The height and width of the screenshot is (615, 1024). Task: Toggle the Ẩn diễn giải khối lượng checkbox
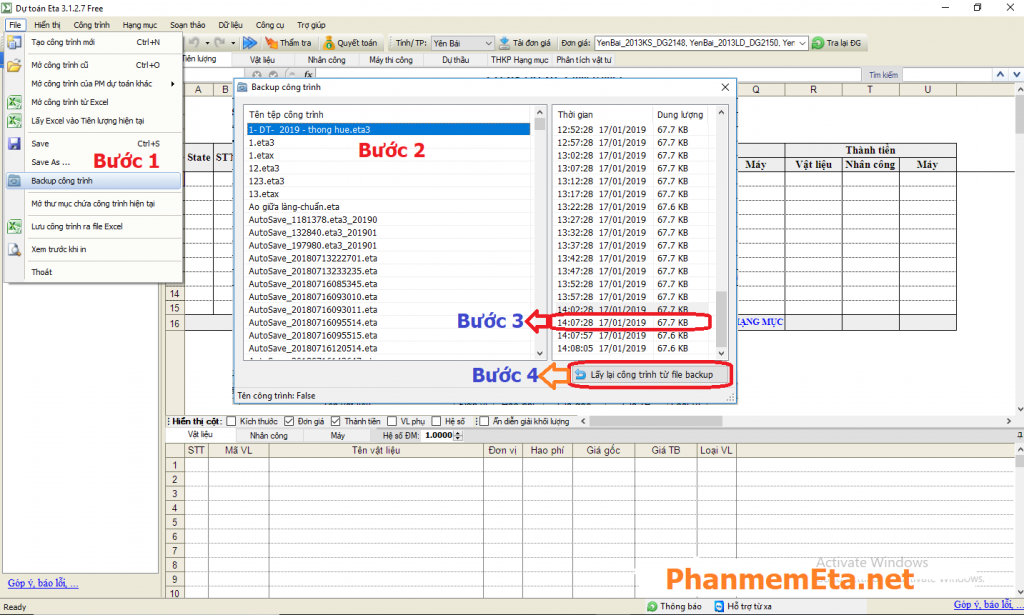[484, 421]
